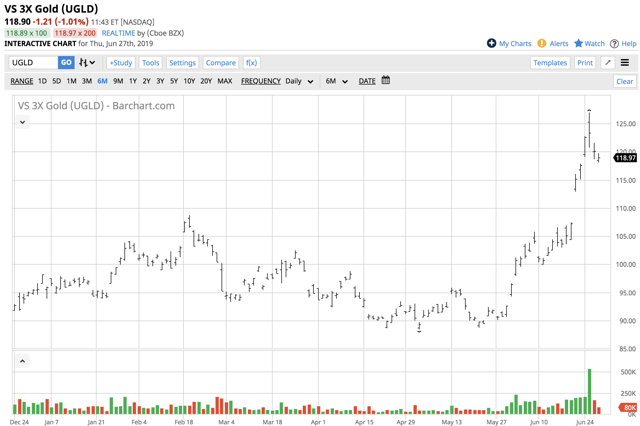Viewport: 640px width, 426px height.
Task: Open the hamburger menu icon
Action: coord(624,62)
